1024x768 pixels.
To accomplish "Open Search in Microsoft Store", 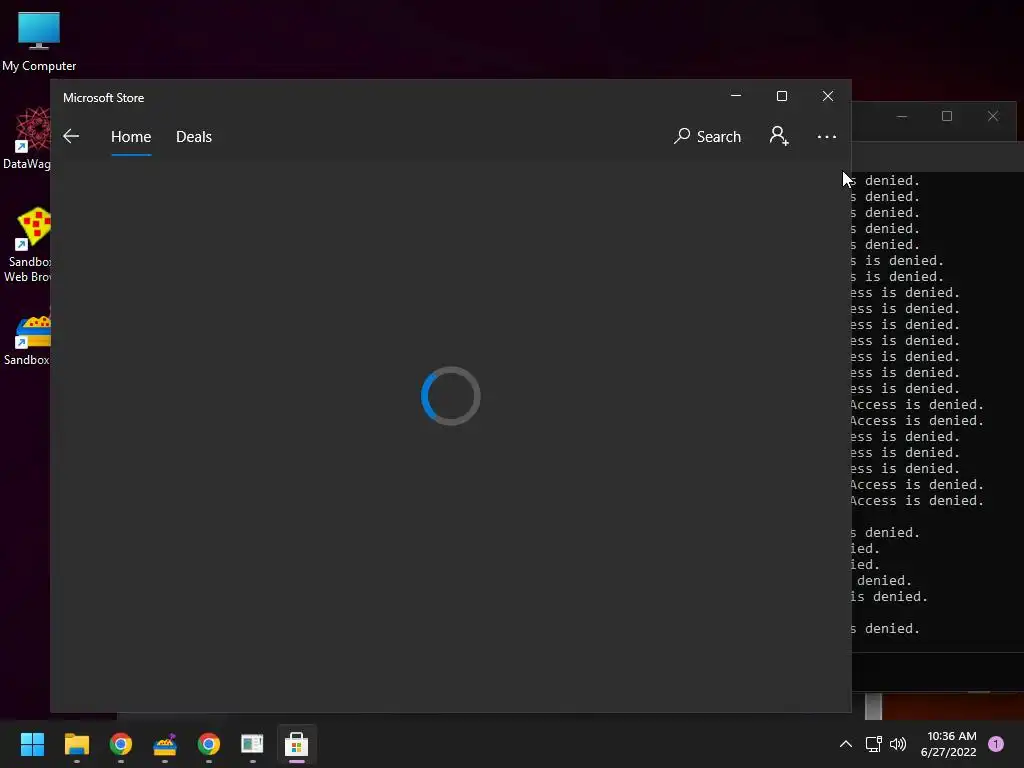I will (707, 136).
